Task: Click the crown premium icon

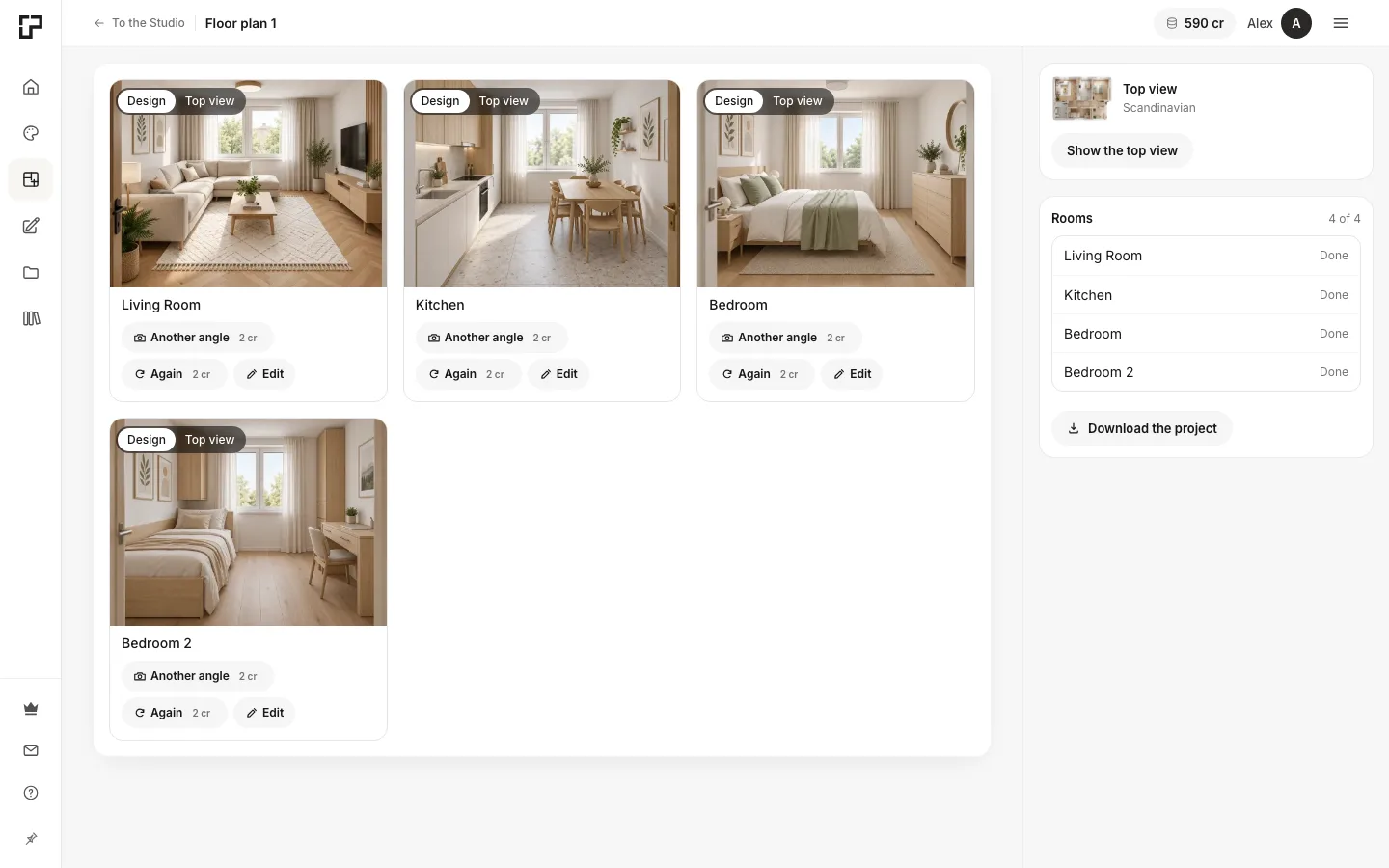Action: point(31,708)
